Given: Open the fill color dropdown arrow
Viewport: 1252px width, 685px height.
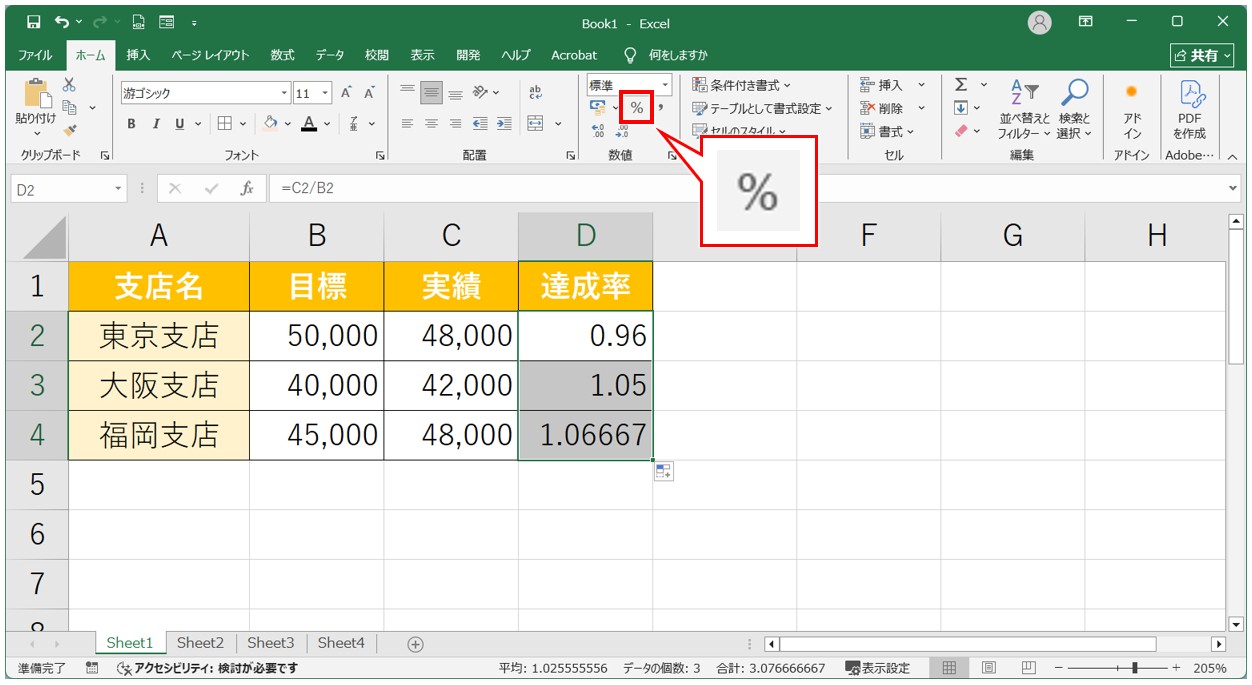Looking at the screenshot, I should (x=287, y=124).
